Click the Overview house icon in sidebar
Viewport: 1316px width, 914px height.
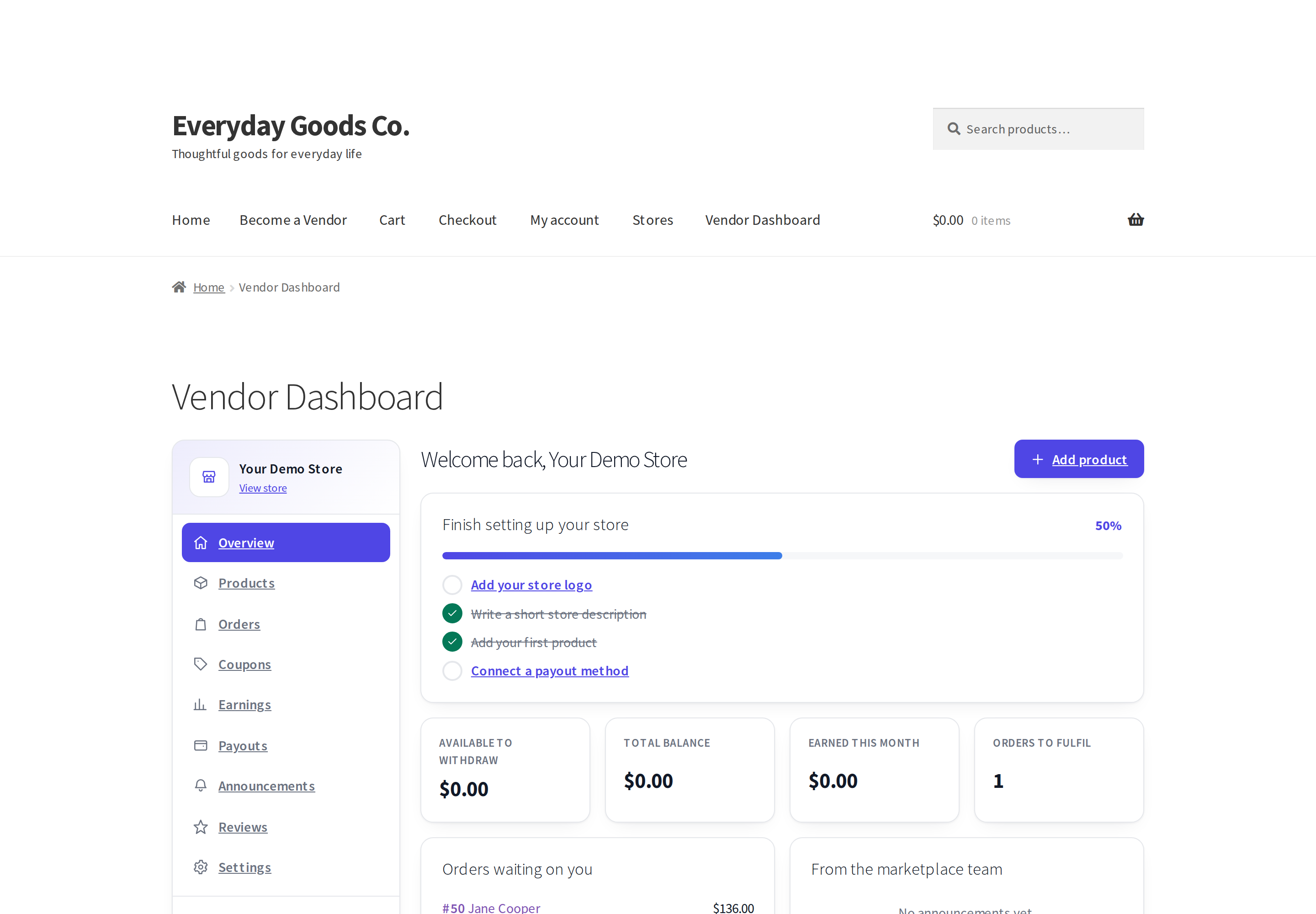click(x=201, y=542)
